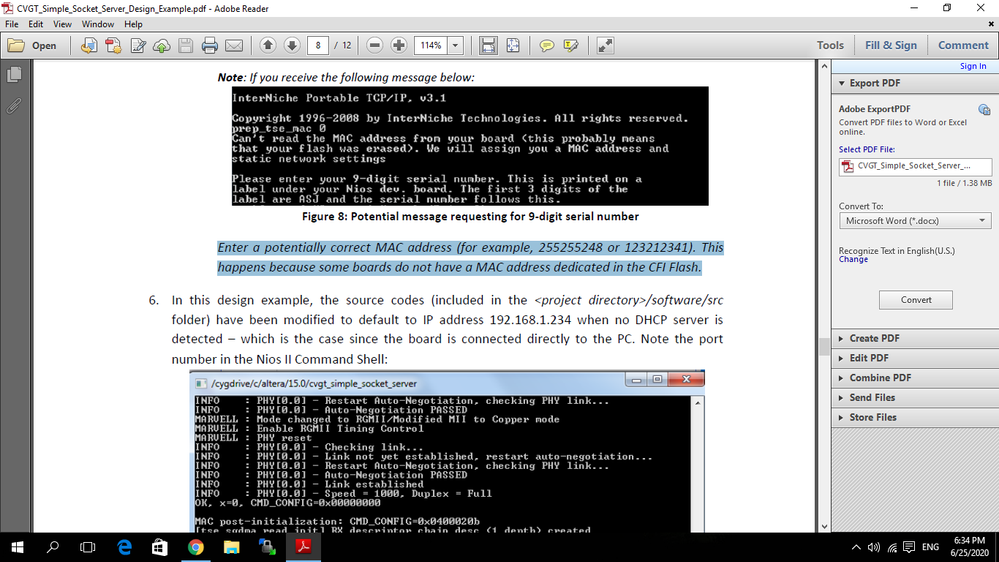The width and height of the screenshot is (999, 562).
Task: Open the Edit menu
Action: 36,24
